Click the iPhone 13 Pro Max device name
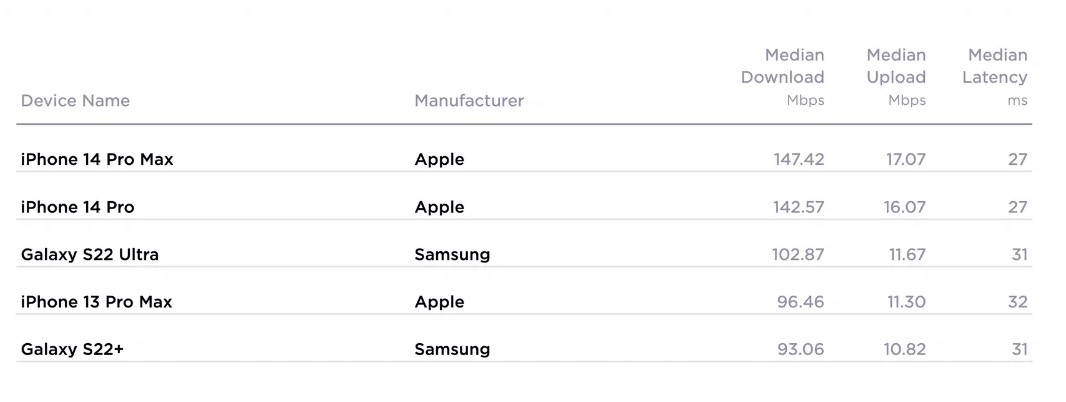1066x402 pixels. pos(96,302)
